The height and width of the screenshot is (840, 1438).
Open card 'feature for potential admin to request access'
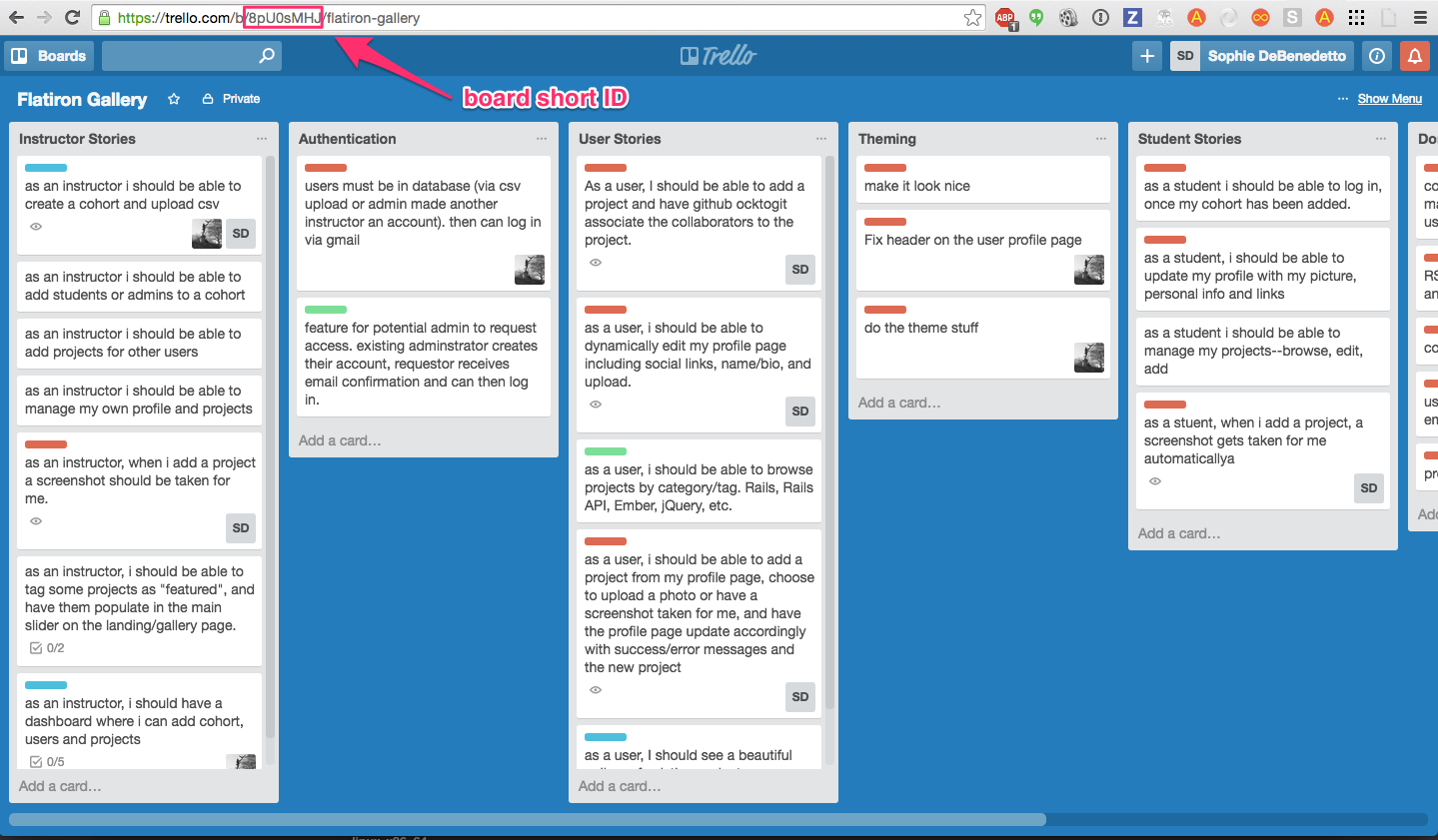[x=424, y=357]
